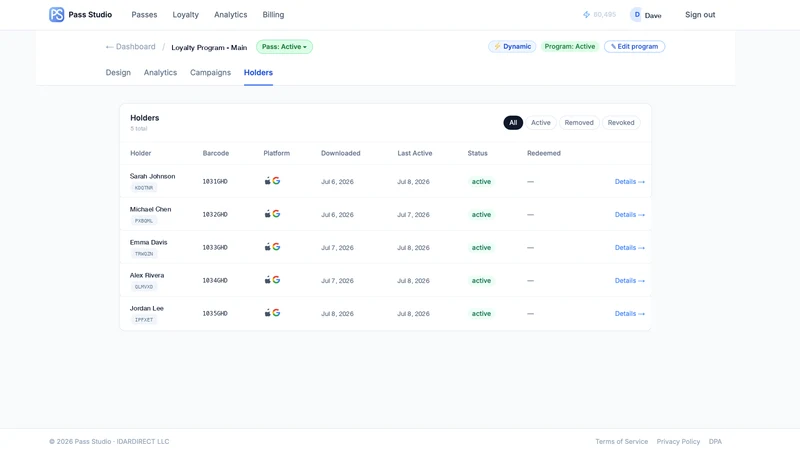Click the Pass Studio logo icon

tap(57, 14)
